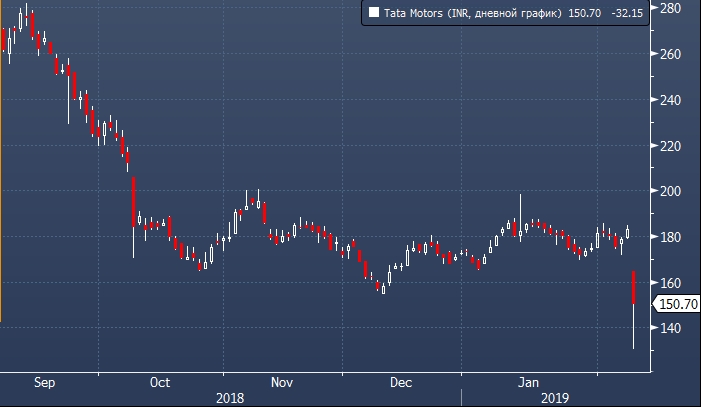Select the Sep month on time axis
The image size is (701, 407).
44,382
